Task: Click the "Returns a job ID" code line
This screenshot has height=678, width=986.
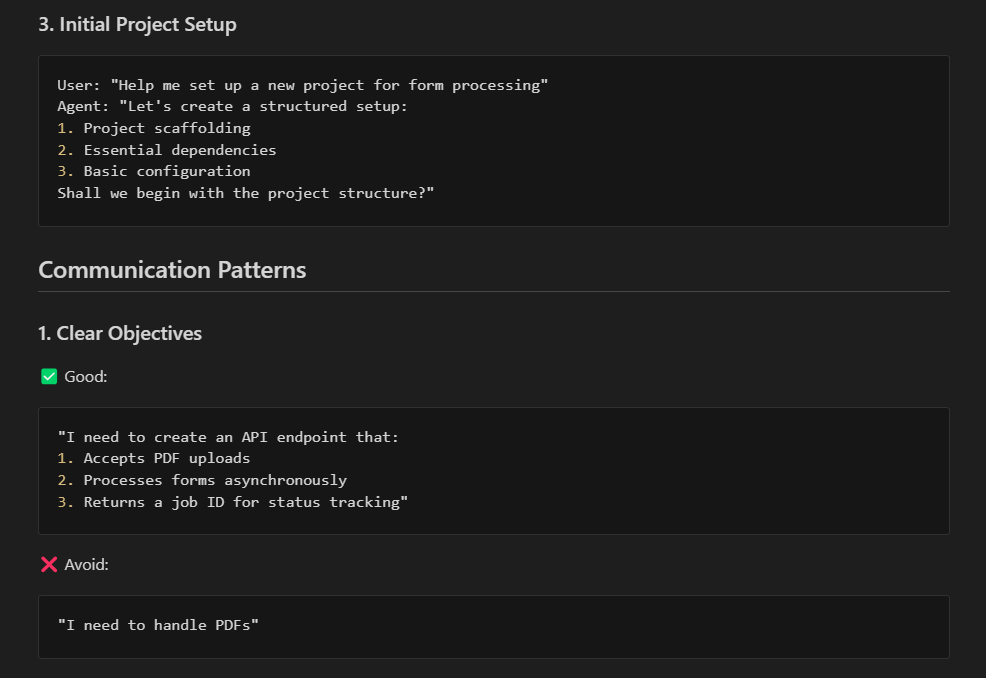Action: tap(246, 502)
